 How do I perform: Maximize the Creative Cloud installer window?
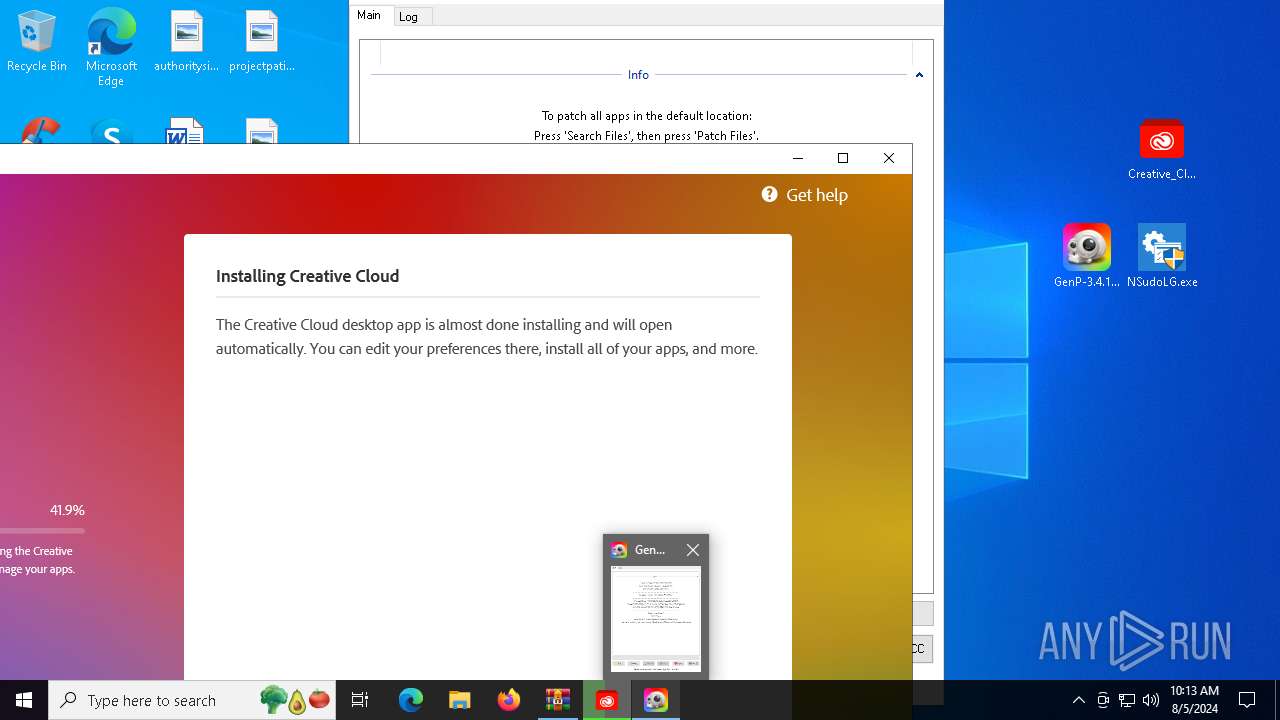click(x=842, y=158)
